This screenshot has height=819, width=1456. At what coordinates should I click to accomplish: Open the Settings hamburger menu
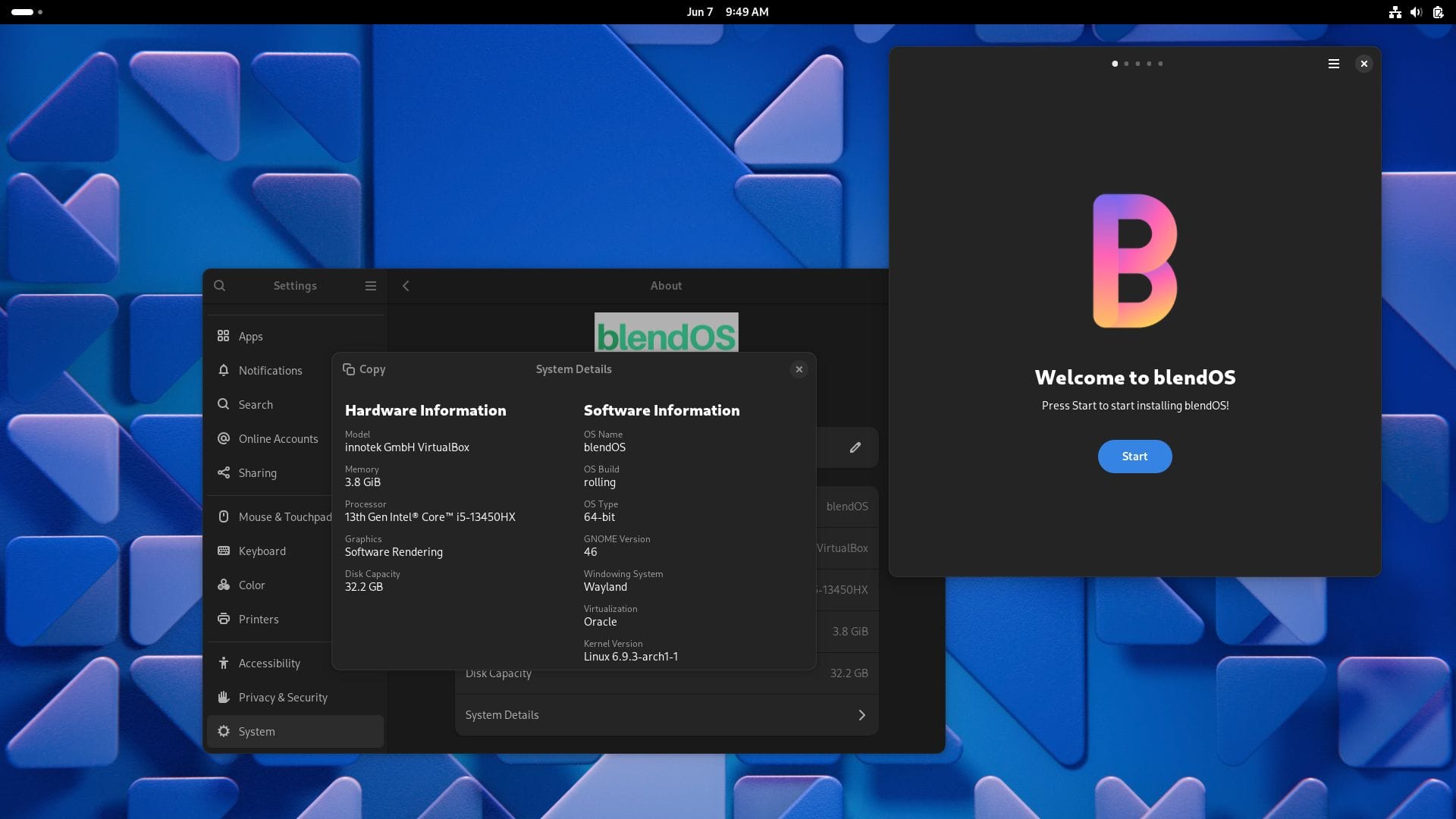coord(371,286)
